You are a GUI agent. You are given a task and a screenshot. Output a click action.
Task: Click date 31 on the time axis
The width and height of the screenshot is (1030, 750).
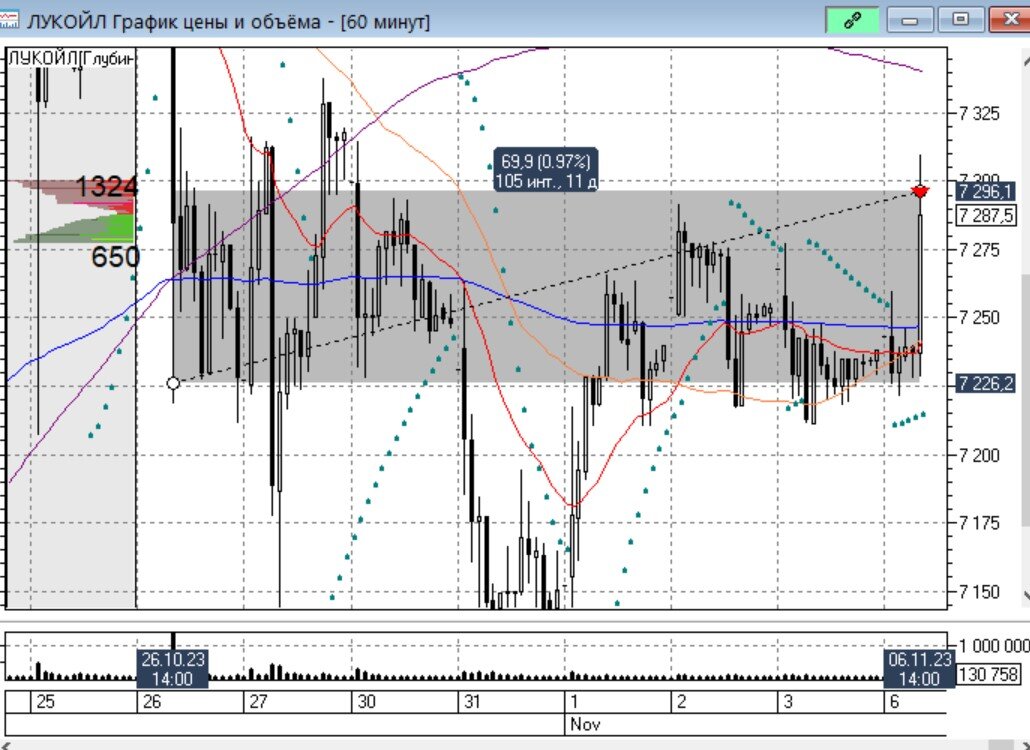click(x=472, y=701)
